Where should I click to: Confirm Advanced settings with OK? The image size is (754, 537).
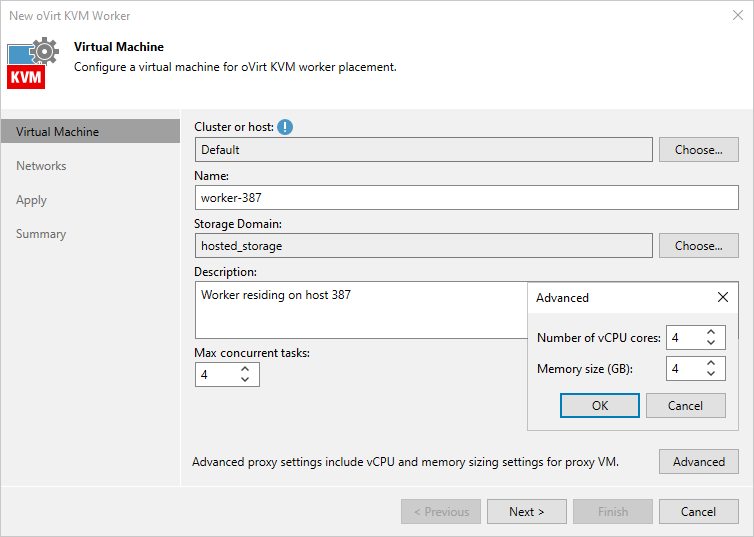(x=599, y=405)
